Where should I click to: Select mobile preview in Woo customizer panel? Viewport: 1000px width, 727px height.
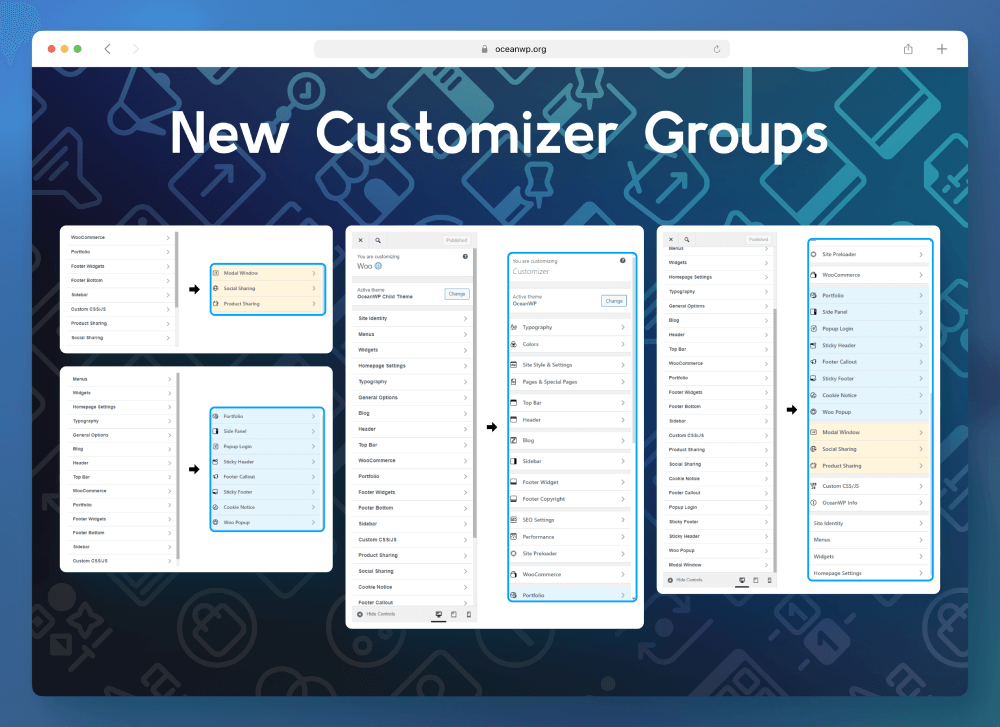469,614
